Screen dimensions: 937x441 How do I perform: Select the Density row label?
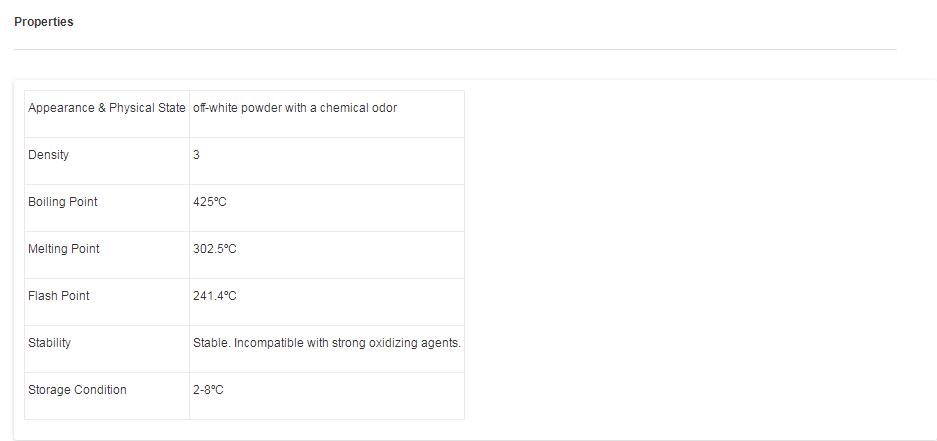pyautogui.click(x=48, y=155)
